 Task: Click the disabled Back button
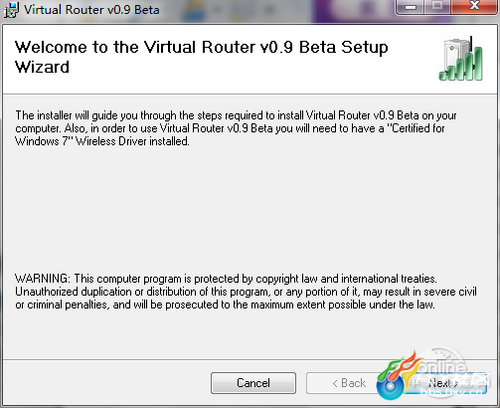[349, 383]
